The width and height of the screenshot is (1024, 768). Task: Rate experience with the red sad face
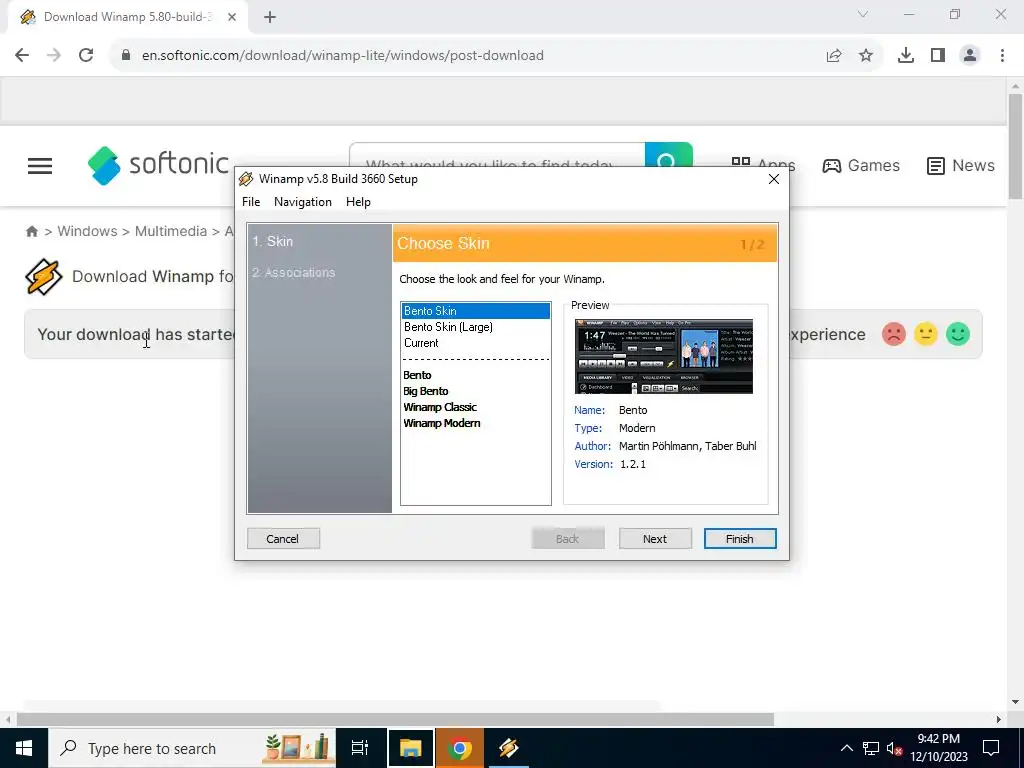(x=893, y=334)
